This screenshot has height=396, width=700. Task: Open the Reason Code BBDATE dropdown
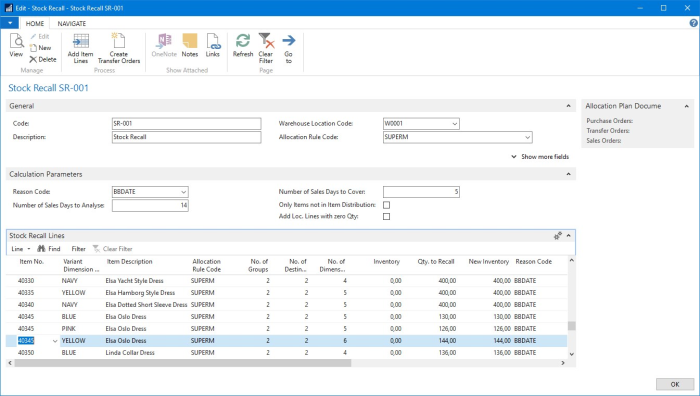tap(183, 192)
